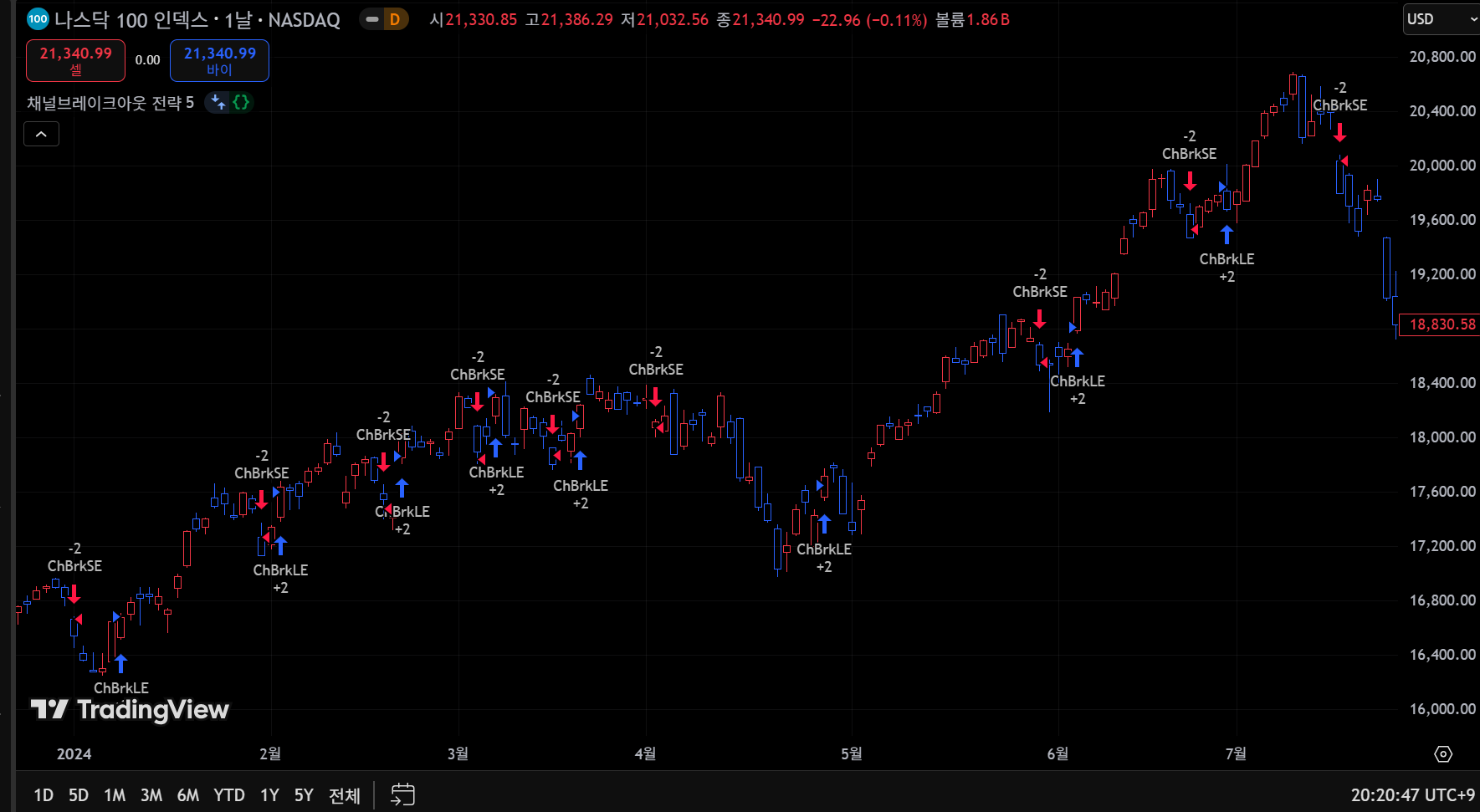
Task: Select the 전체 (all) time range
Action: [345, 795]
